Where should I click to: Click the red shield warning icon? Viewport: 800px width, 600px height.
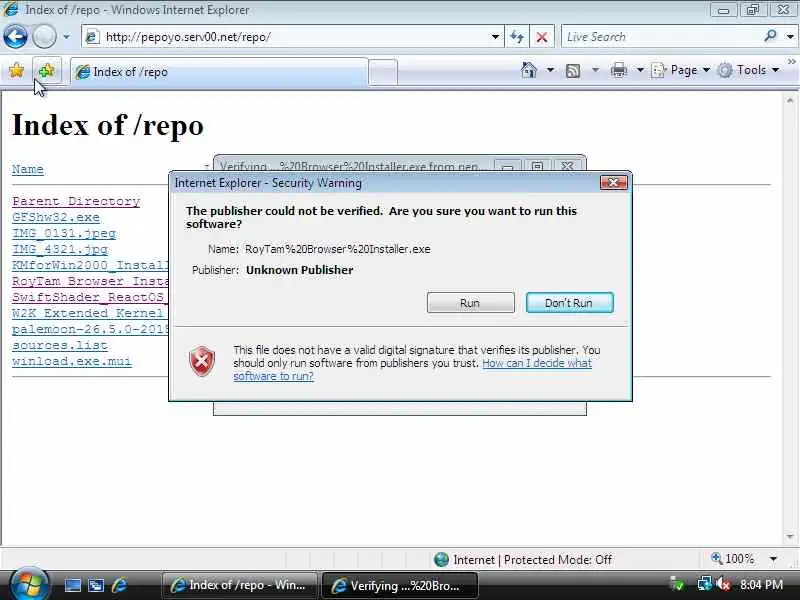pos(202,361)
